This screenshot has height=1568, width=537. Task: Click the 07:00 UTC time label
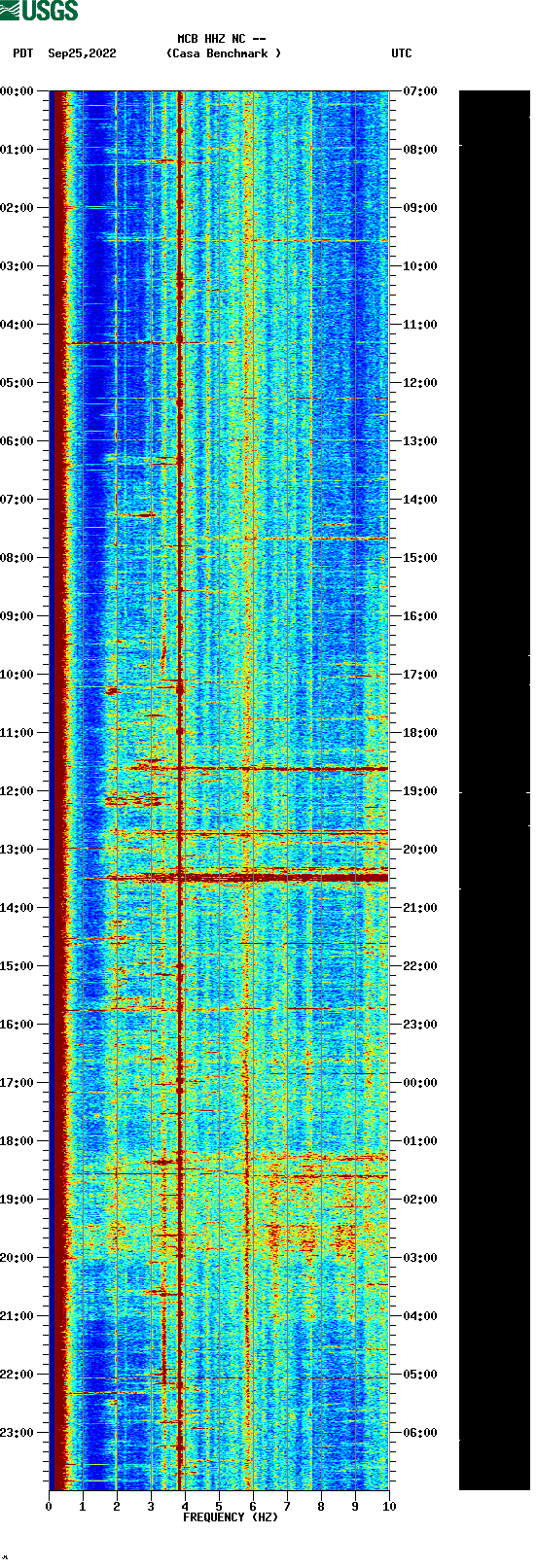pyautogui.click(x=420, y=91)
